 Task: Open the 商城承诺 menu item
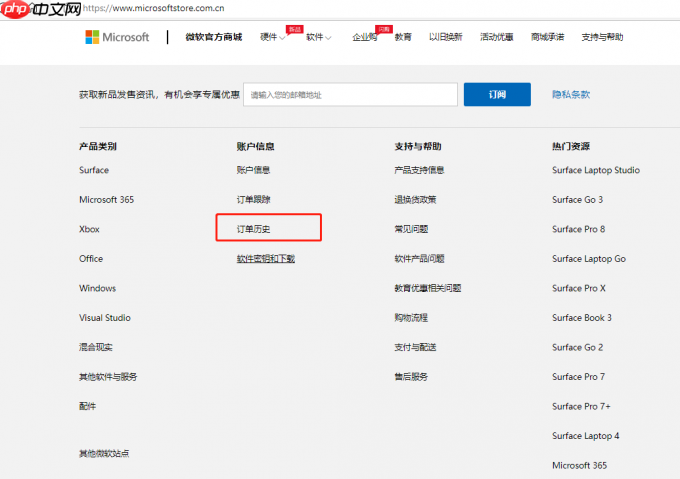pos(547,37)
